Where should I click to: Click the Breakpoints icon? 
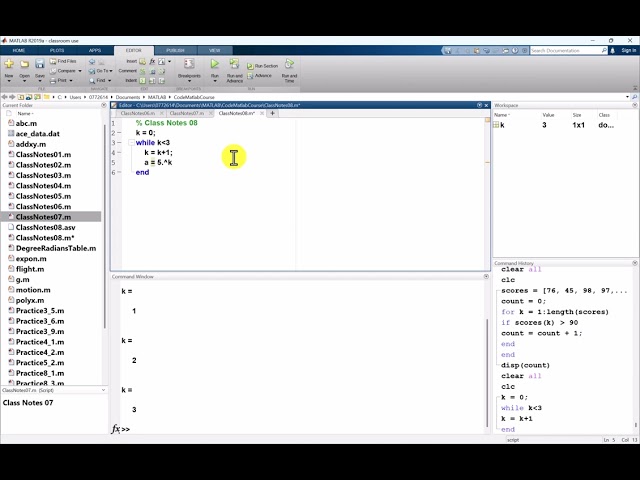(189, 64)
